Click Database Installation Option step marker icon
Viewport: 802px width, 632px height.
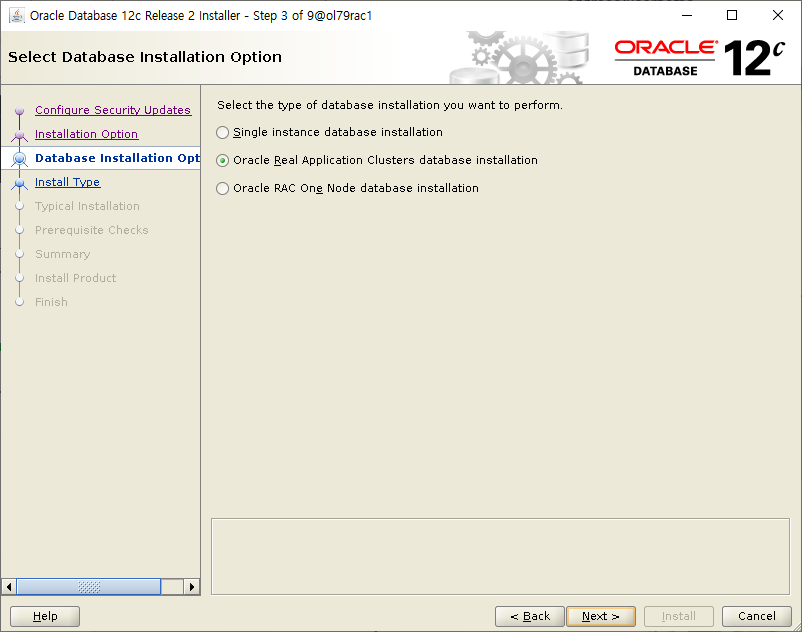point(19,159)
